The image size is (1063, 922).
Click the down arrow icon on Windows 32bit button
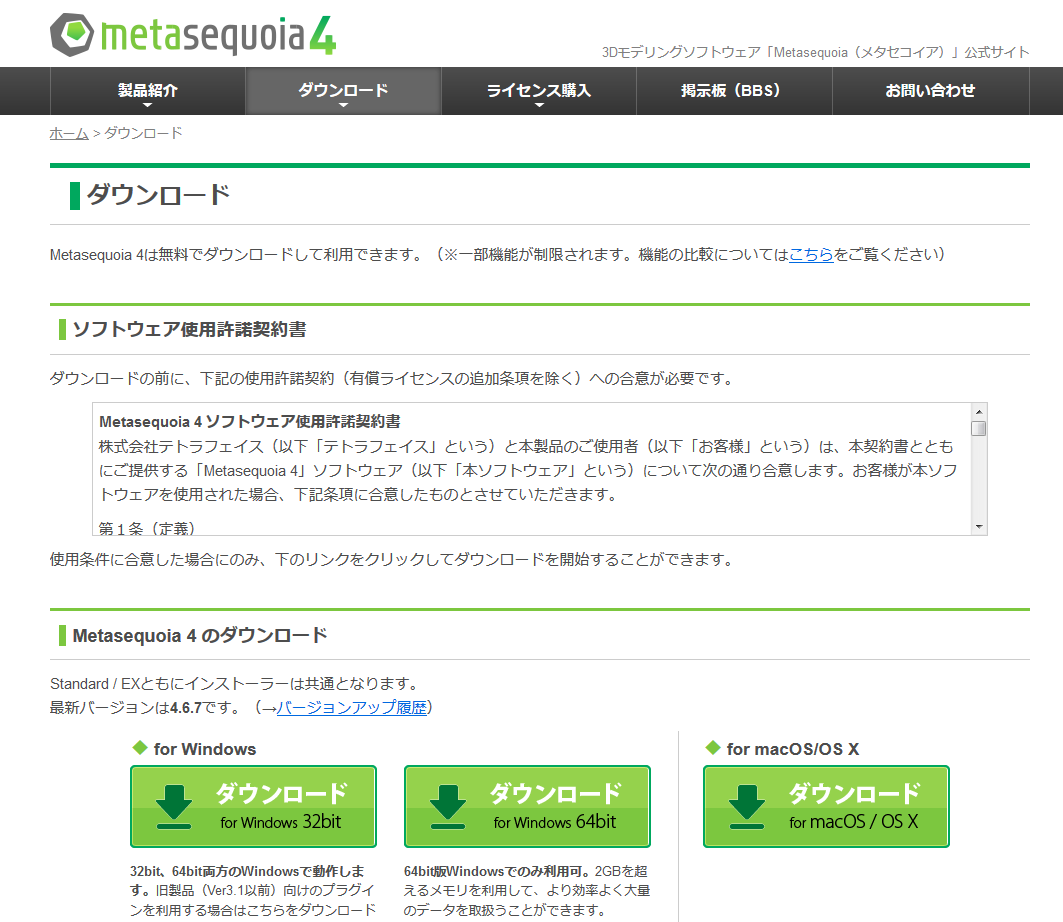click(174, 807)
